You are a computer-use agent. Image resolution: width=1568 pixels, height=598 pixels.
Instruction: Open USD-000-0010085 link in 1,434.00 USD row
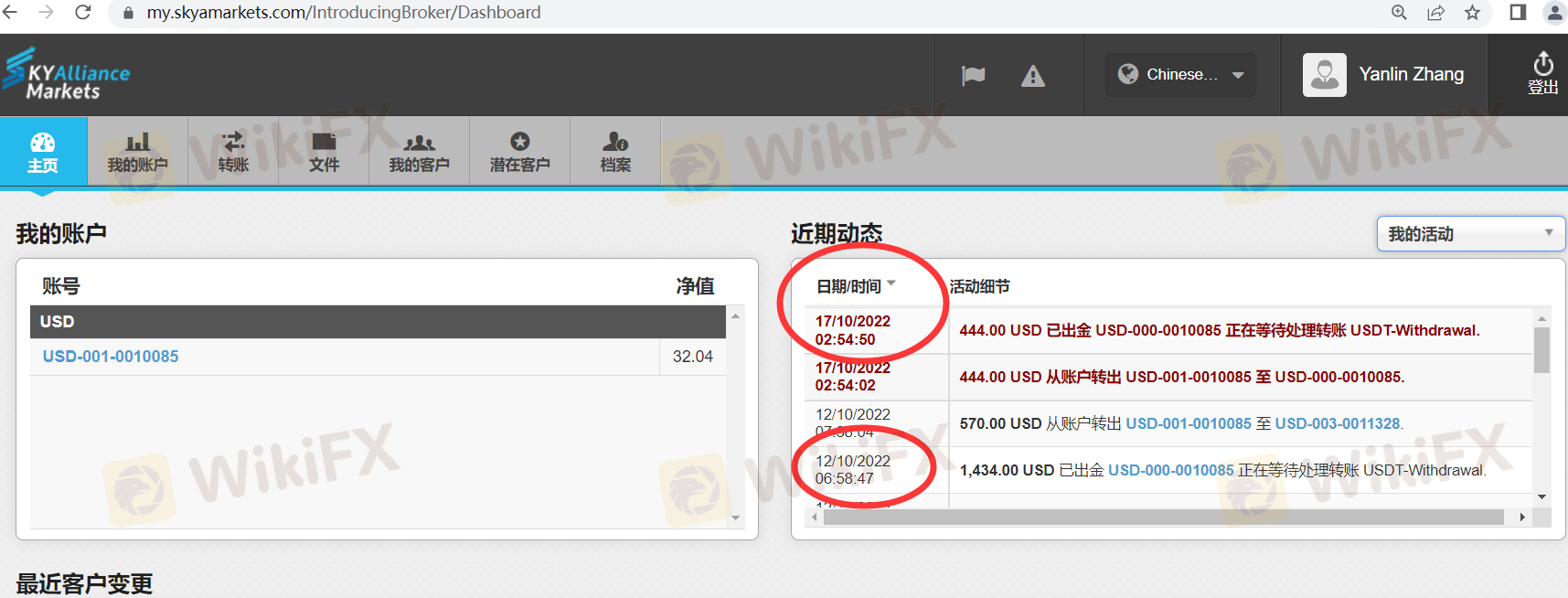1171,470
